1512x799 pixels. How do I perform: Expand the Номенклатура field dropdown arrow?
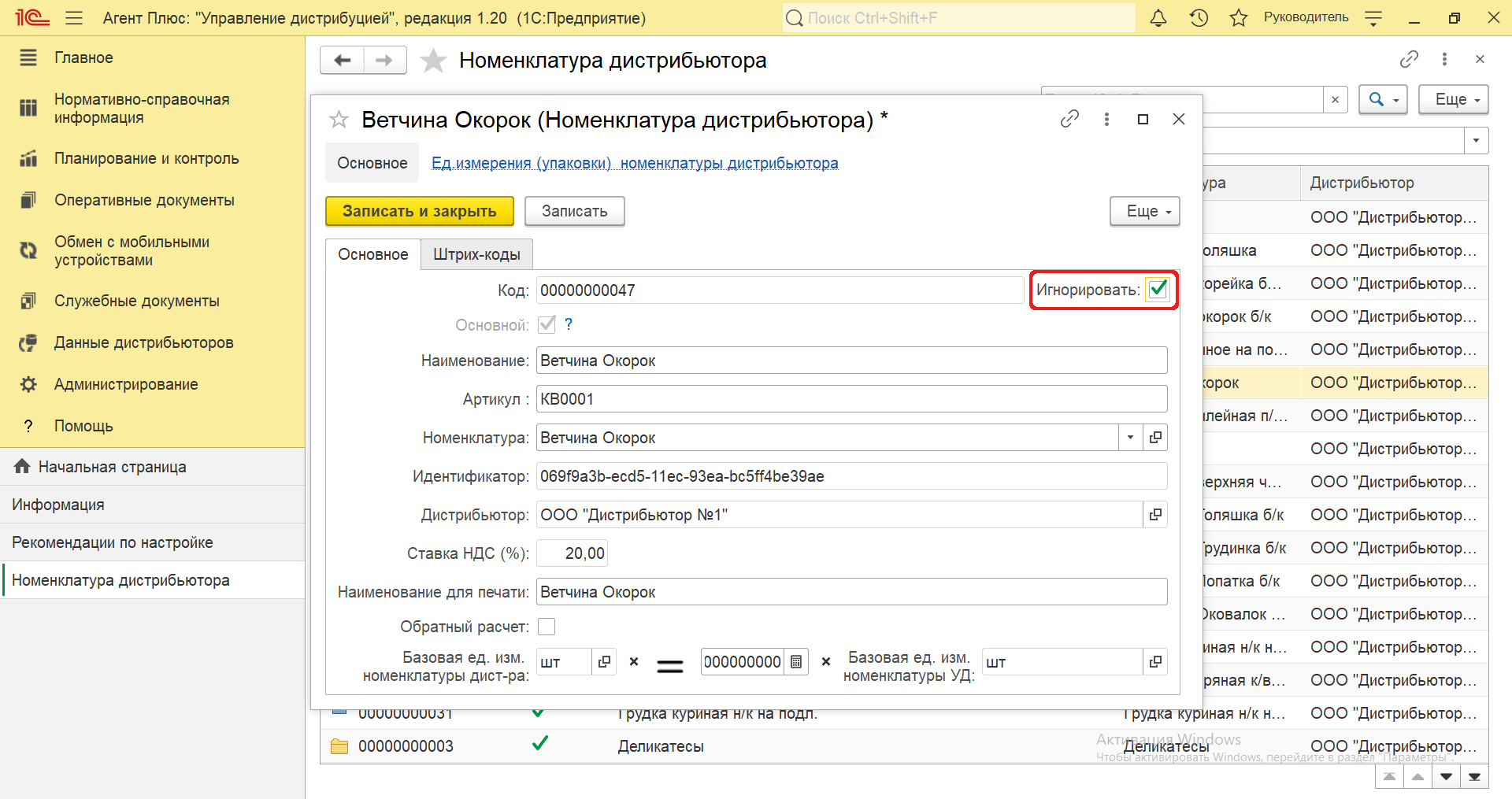click(x=1131, y=438)
